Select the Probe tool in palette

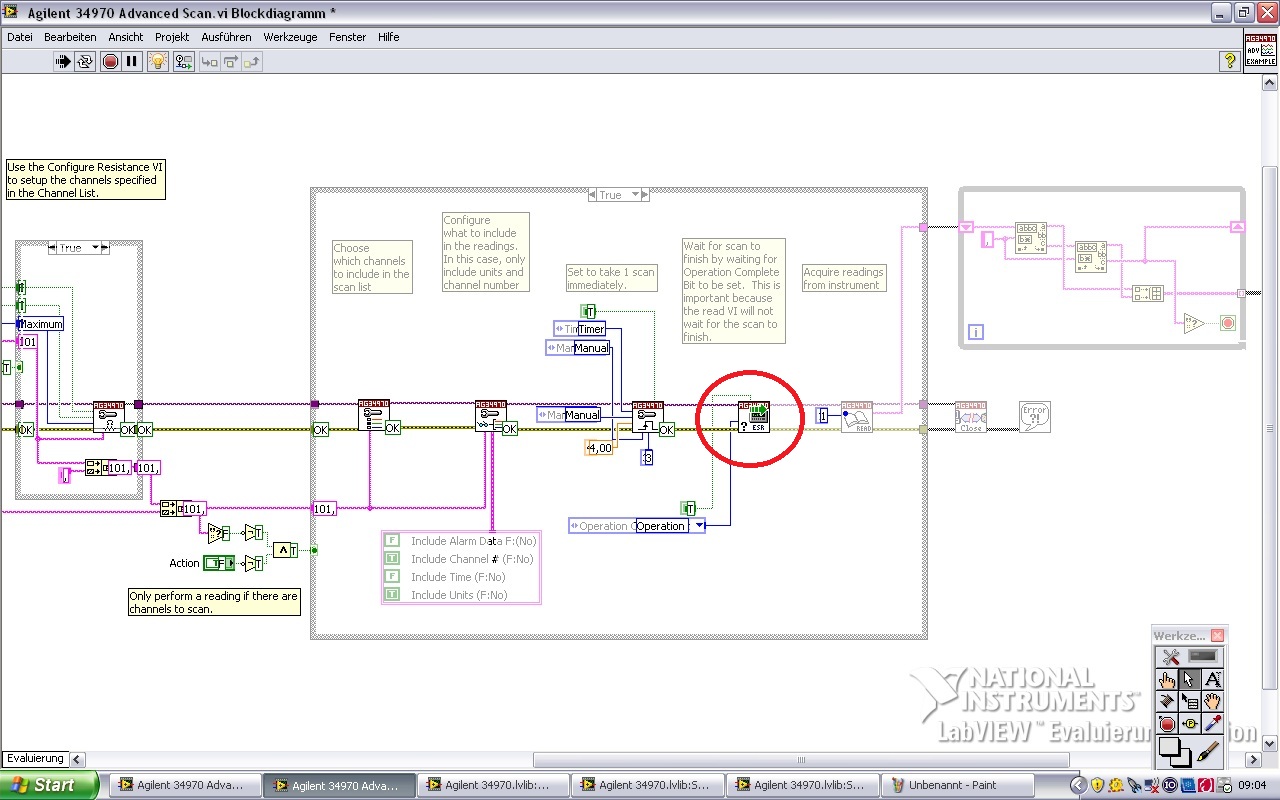(x=1189, y=724)
